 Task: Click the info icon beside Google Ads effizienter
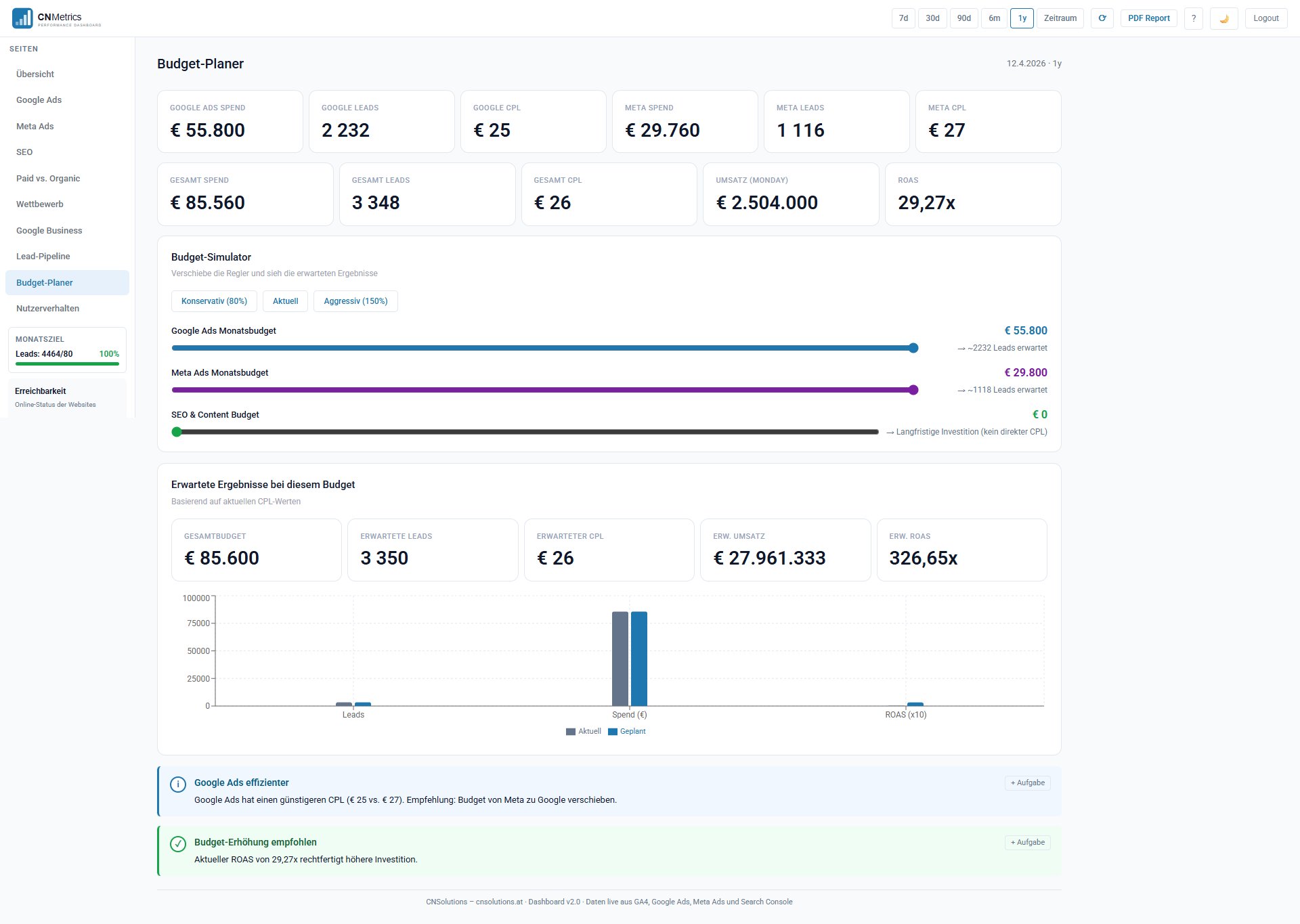177,784
